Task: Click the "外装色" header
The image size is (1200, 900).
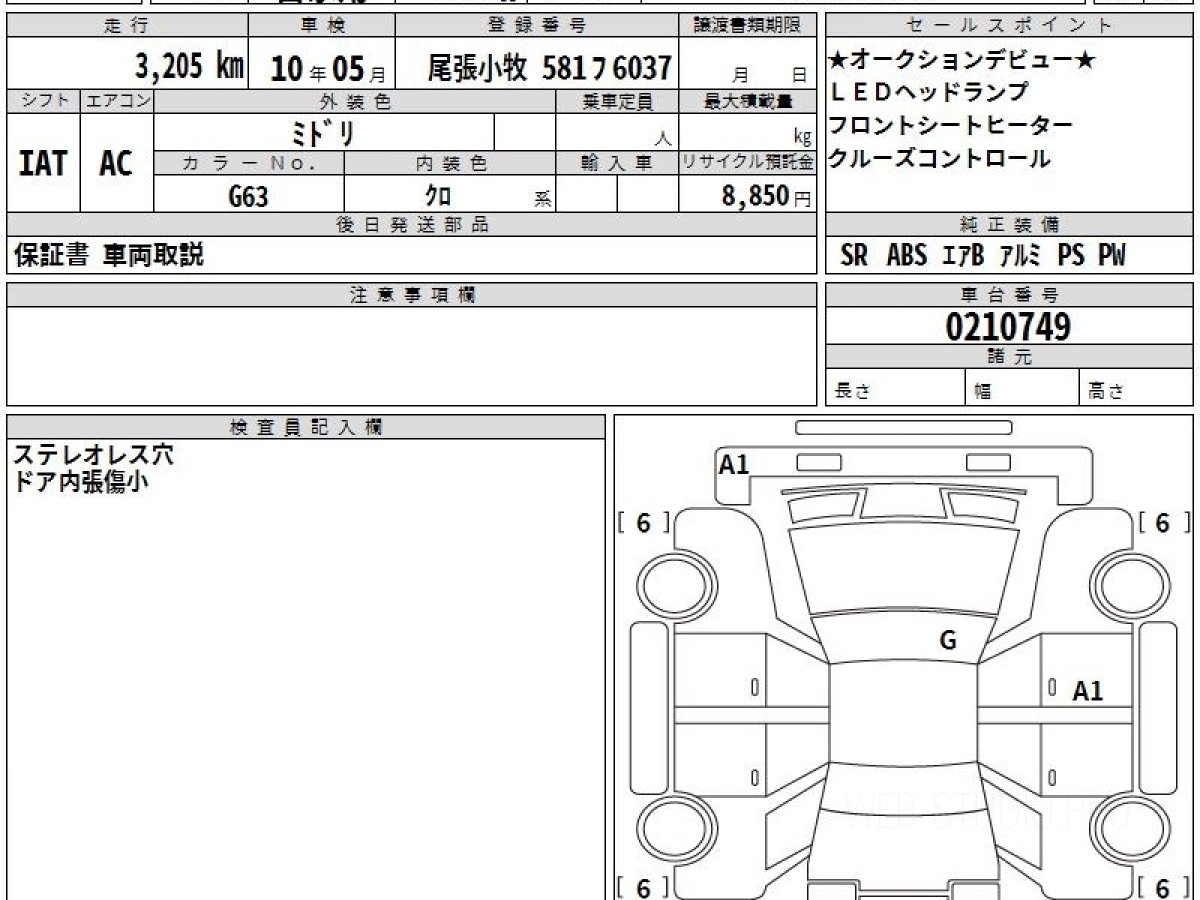Action: tap(355, 101)
